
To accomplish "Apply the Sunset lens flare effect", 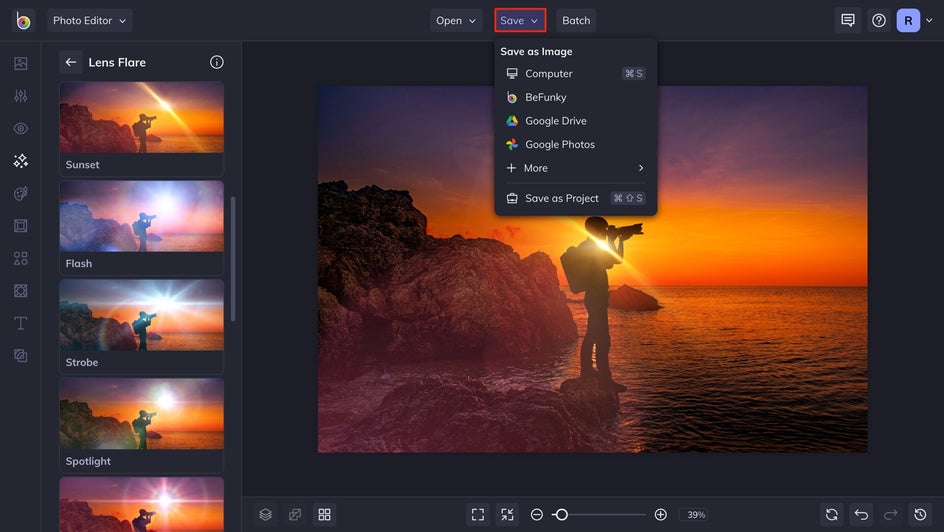I will tap(141, 129).
